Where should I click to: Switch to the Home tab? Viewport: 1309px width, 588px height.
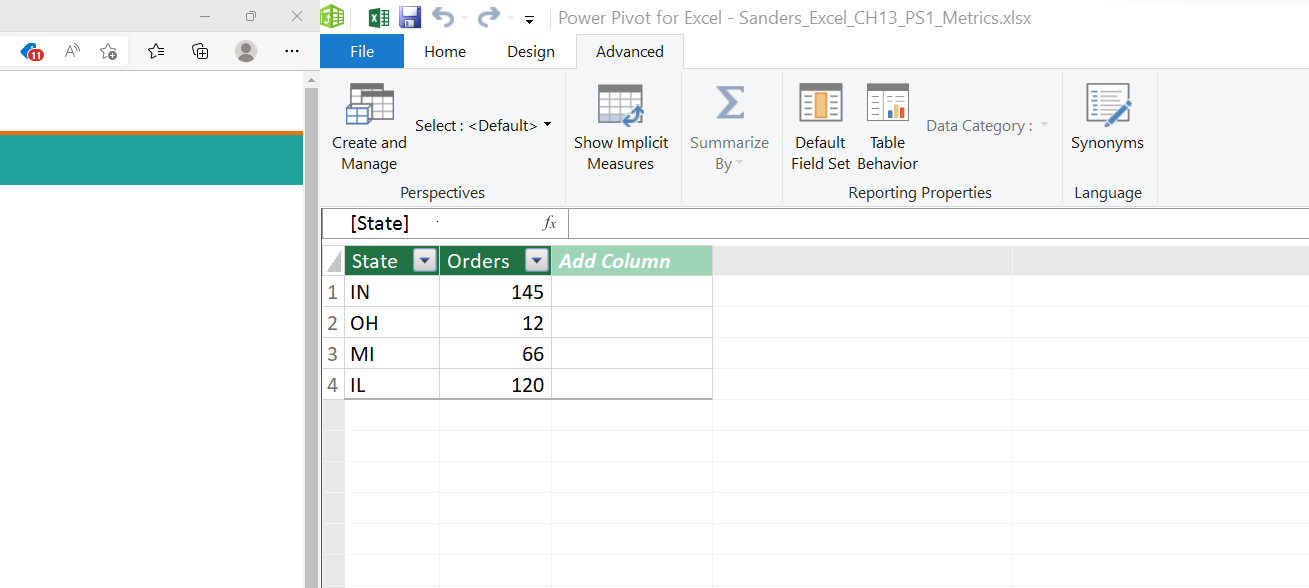point(445,52)
